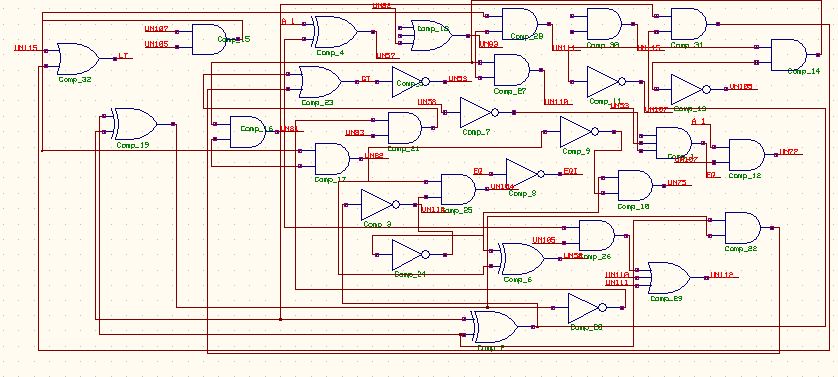Click the GT net label
838x377 pixels.
click(366, 79)
